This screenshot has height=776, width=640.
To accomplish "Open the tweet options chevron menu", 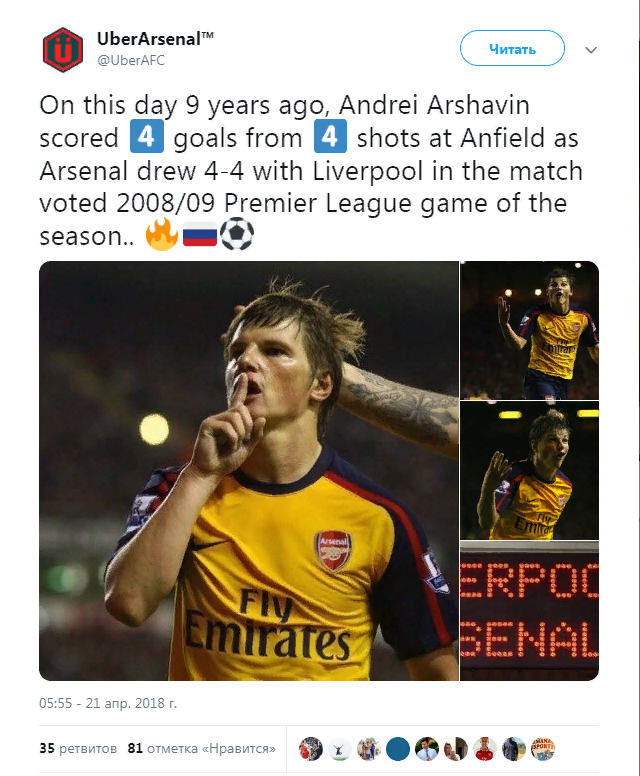I will [591, 49].
